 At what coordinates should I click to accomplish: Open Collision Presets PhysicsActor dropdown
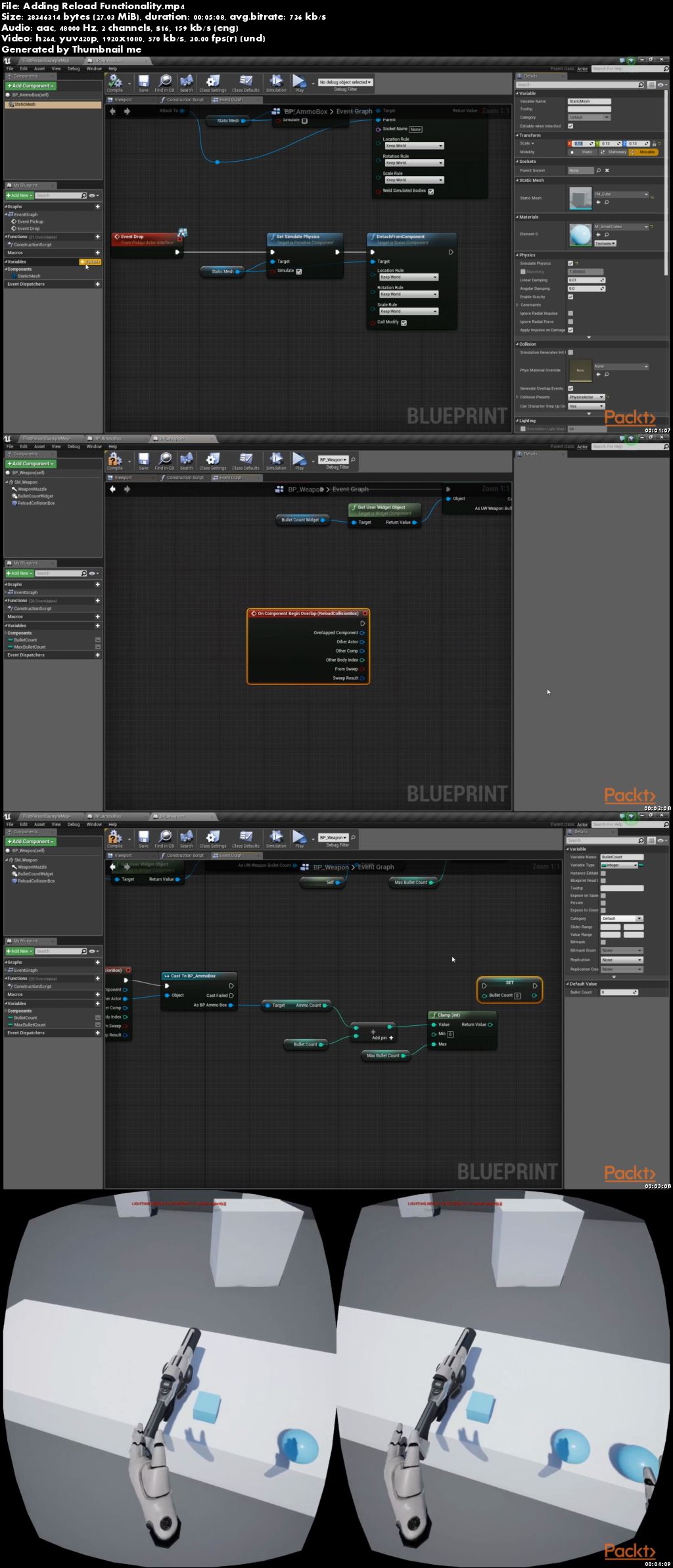586,397
